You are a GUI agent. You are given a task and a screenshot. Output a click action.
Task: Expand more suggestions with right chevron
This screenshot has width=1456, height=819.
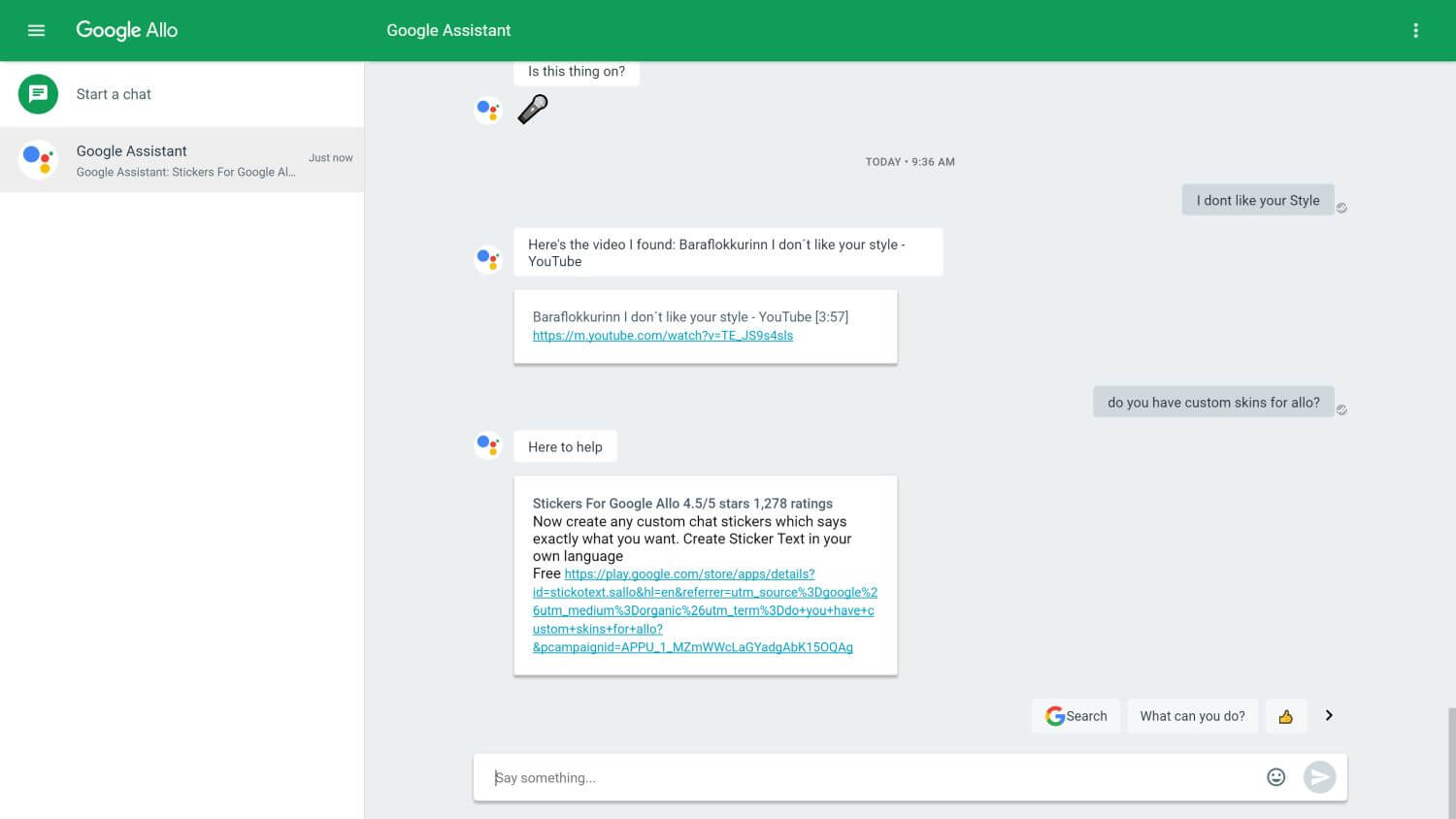coord(1329,716)
